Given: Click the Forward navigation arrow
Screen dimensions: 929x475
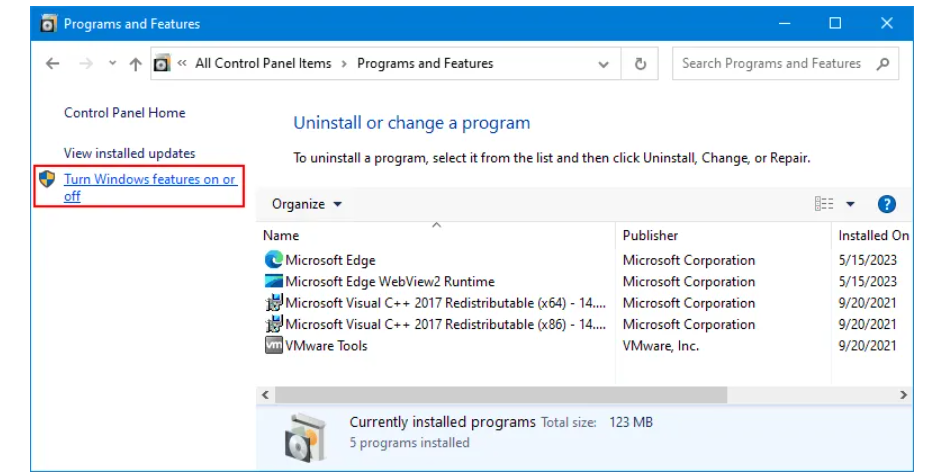Looking at the screenshot, I should 86,63.
